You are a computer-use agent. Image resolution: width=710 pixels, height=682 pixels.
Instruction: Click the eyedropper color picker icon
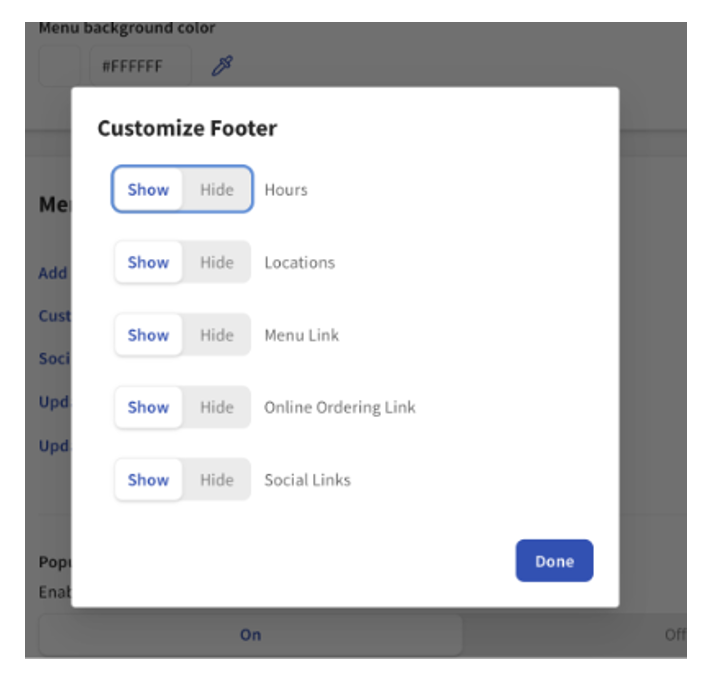pos(222,67)
